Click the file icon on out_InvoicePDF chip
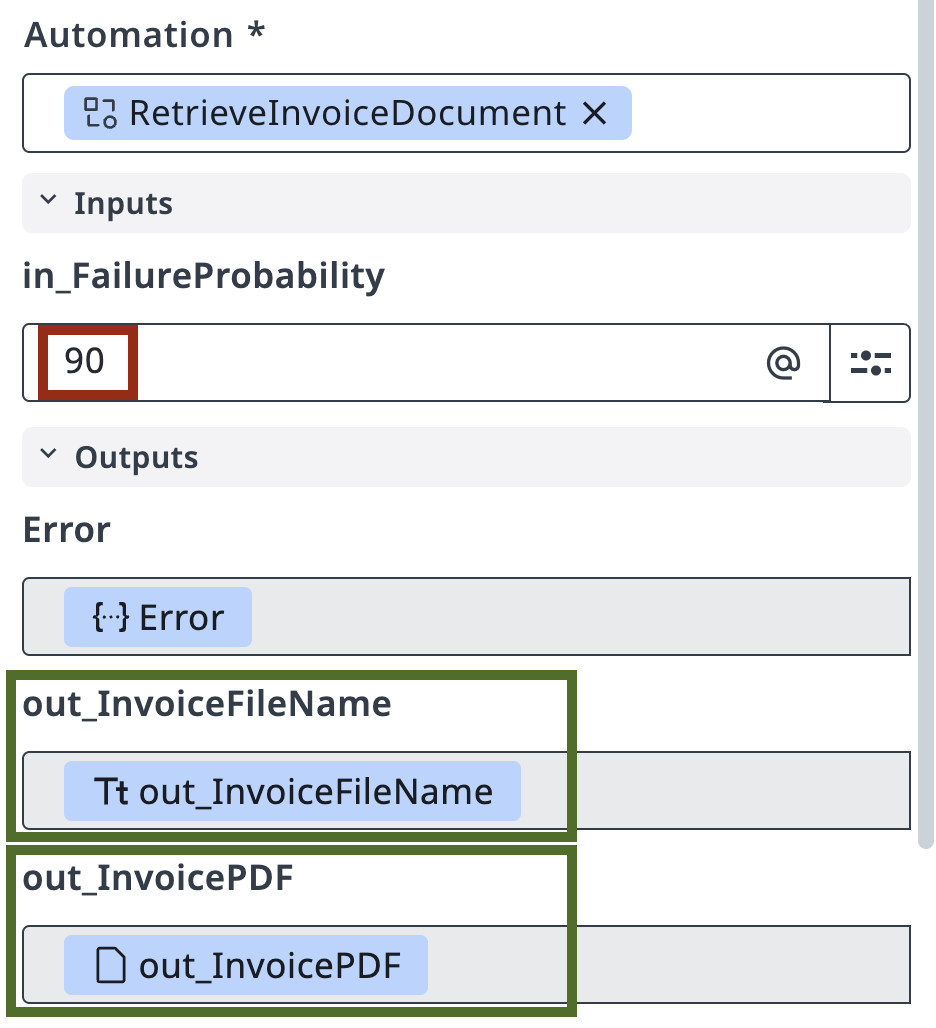This screenshot has height=1028, width=936. point(111,965)
